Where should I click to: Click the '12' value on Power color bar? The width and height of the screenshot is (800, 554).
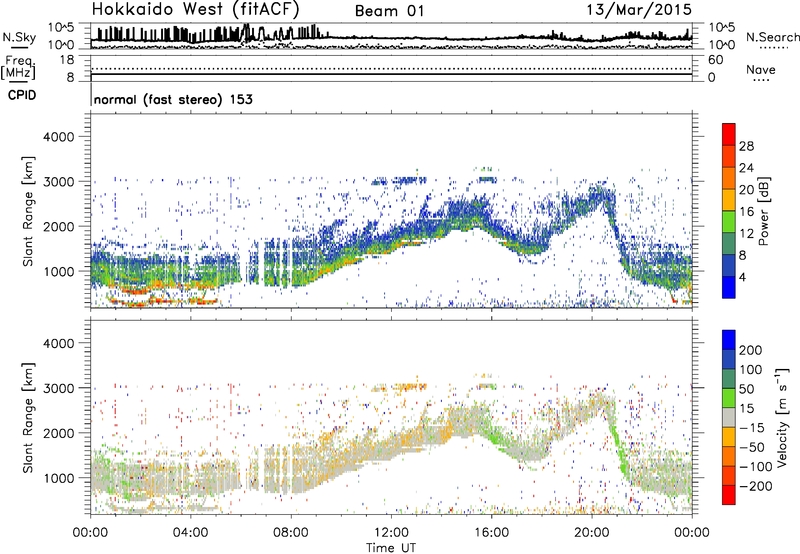[x=746, y=234]
